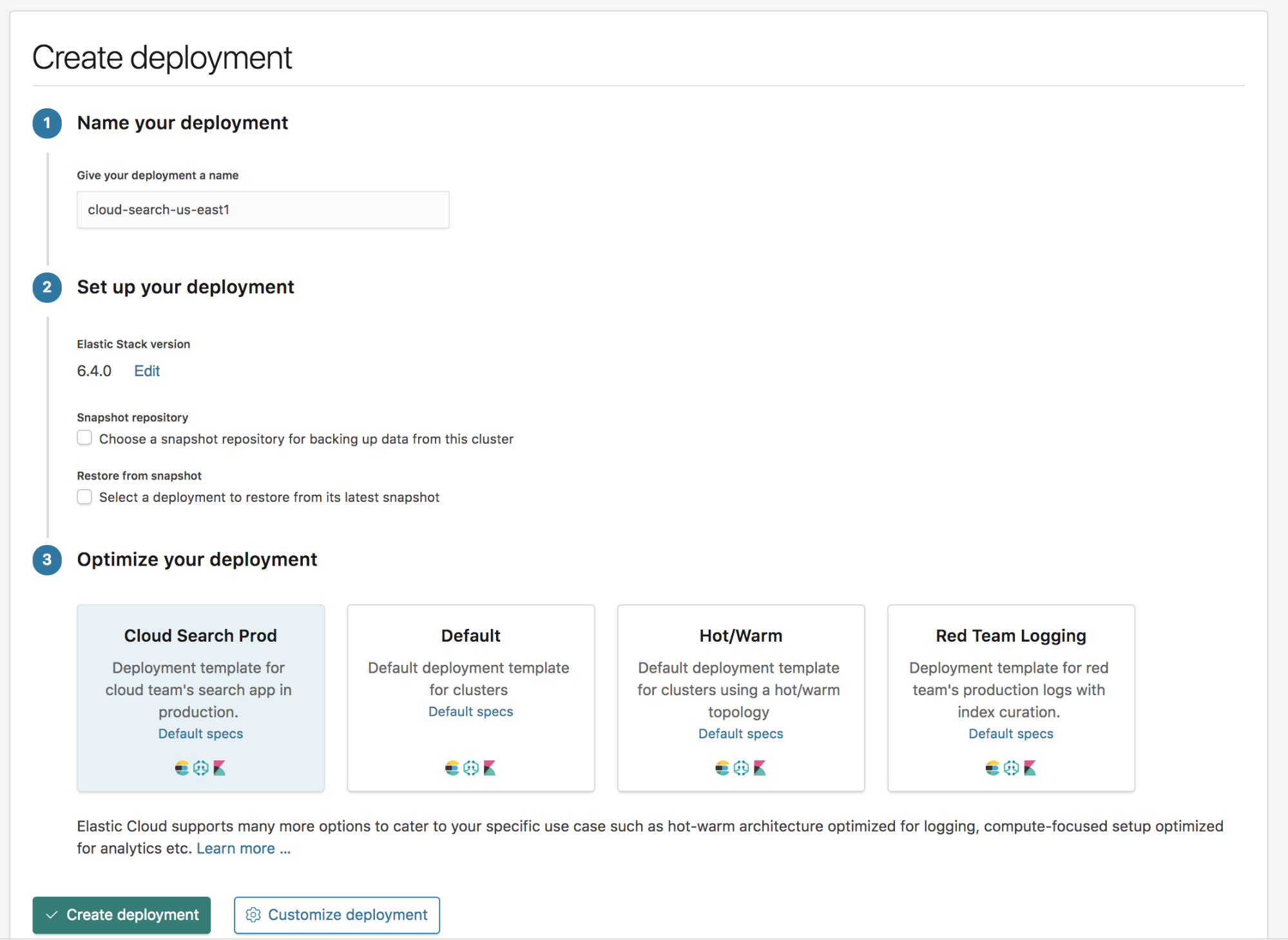
Task: Click 'Give your deployment a name' label
Action: 158,175
